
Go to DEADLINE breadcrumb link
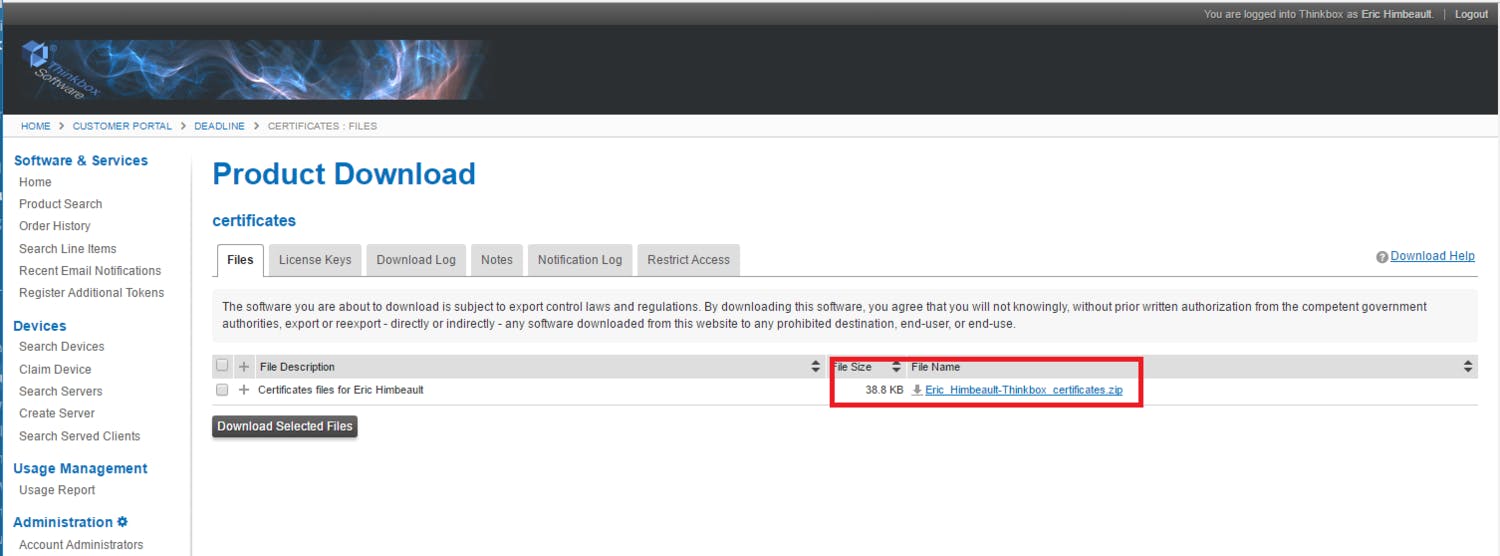pyautogui.click(x=219, y=126)
